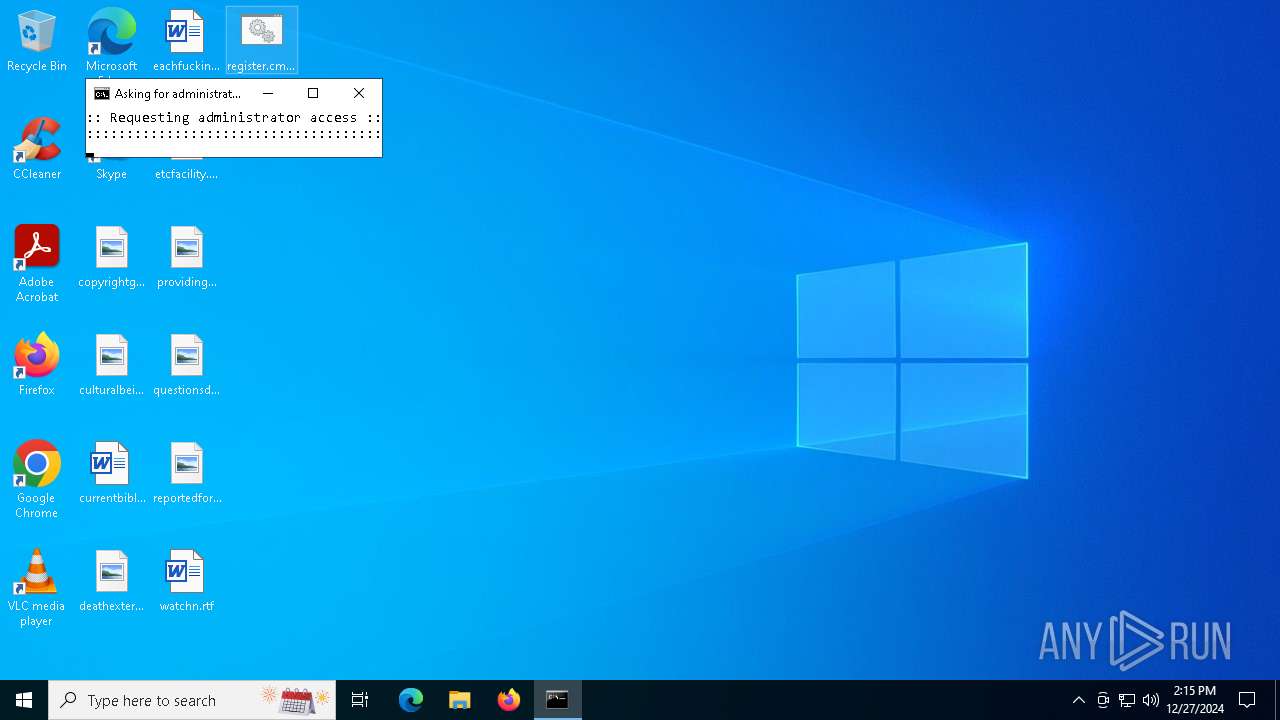
Task: Select the deathexter image file icon
Action: click(x=111, y=581)
